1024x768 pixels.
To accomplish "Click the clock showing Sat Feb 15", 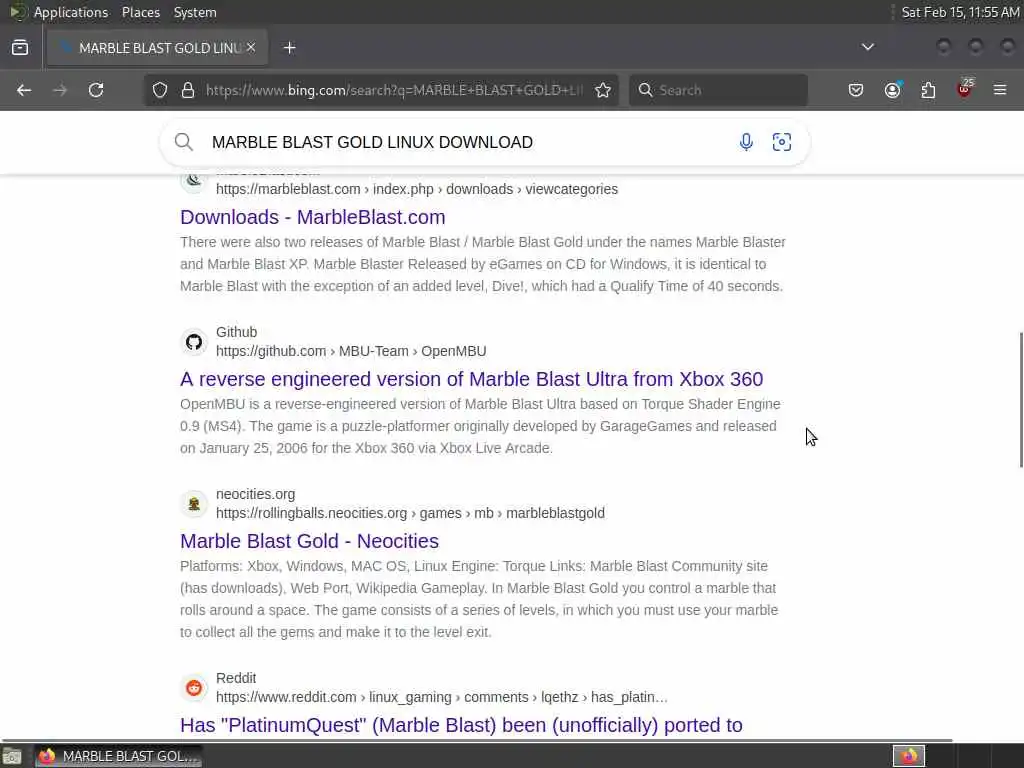I will (960, 12).
